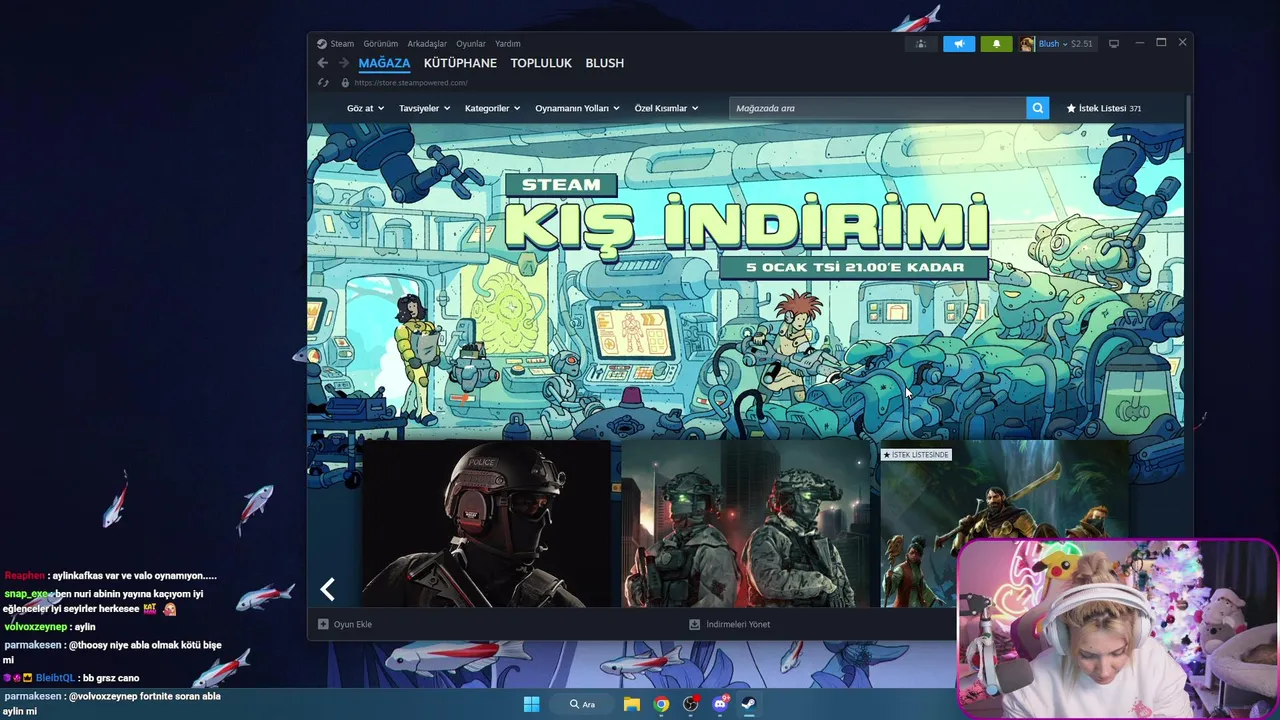
Task: Click the plus icon next to Oyun Ekle
Action: click(x=323, y=624)
